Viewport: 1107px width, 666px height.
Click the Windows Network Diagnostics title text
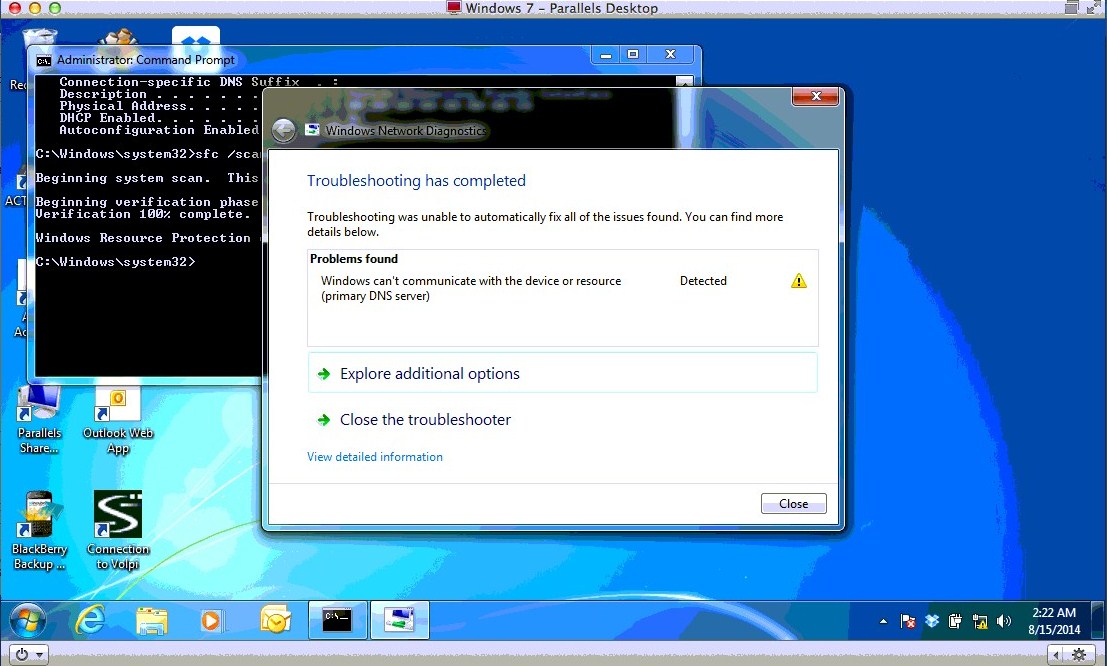406,131
